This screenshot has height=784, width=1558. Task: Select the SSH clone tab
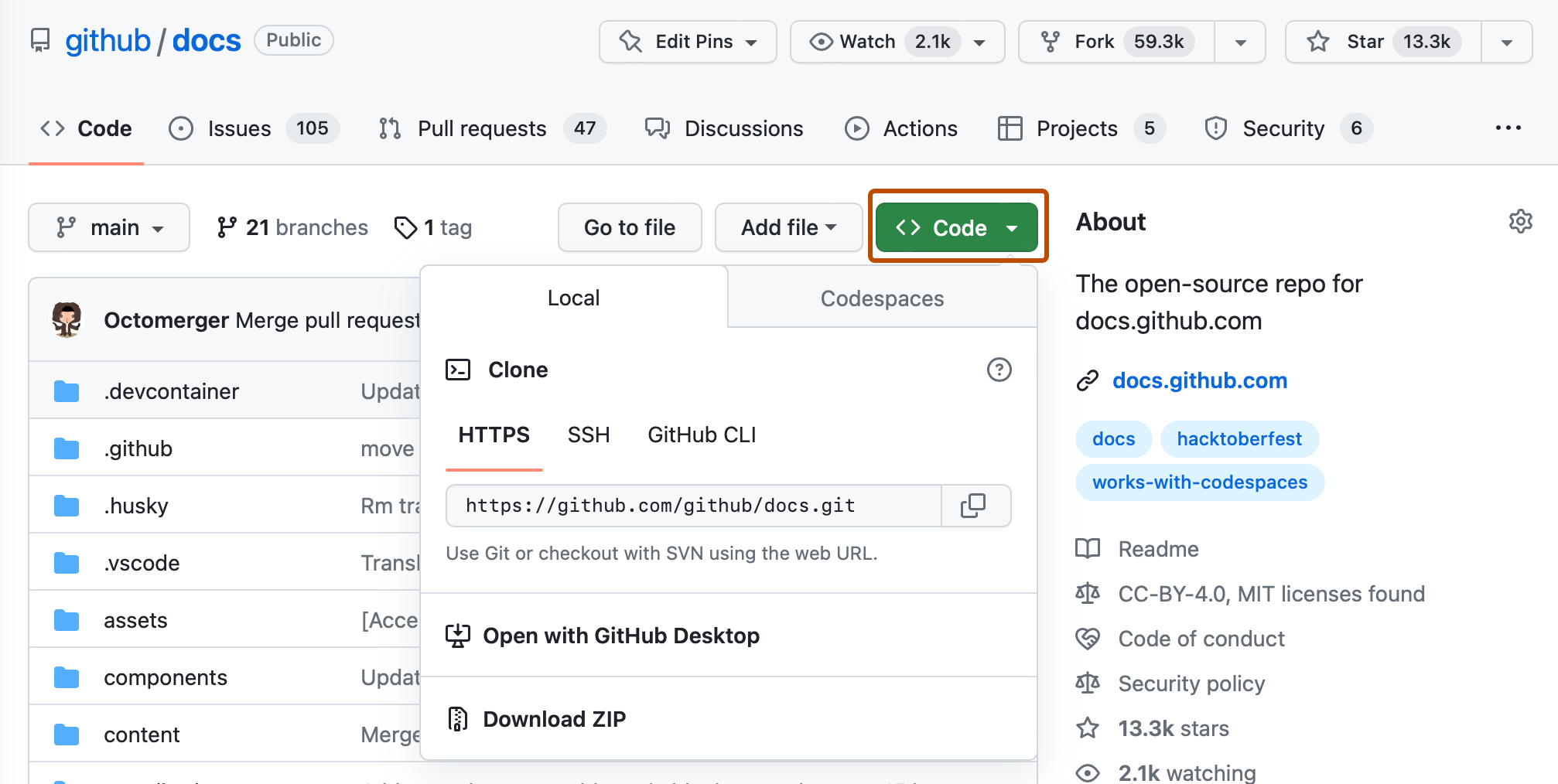[589, 435]
